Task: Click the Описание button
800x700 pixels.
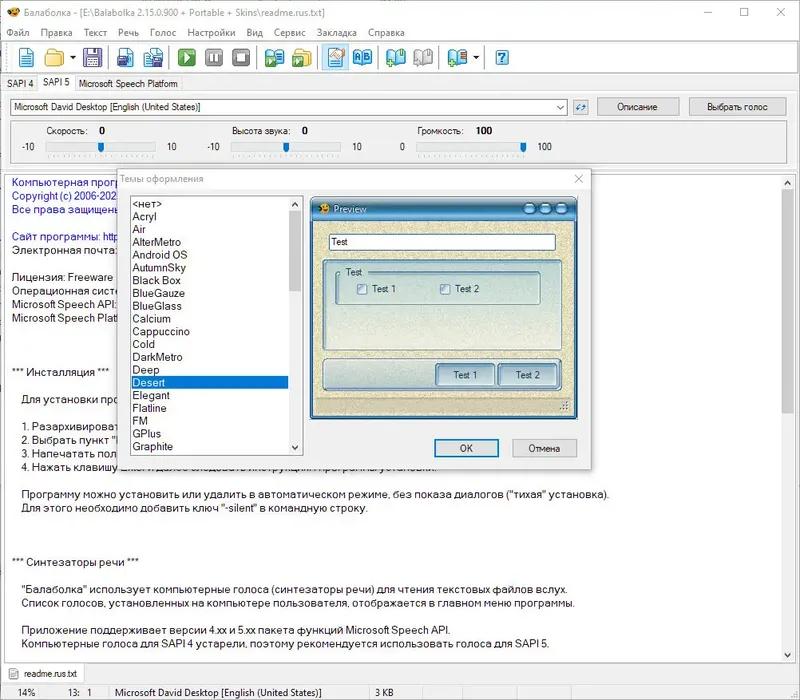Action: [637, 107]
